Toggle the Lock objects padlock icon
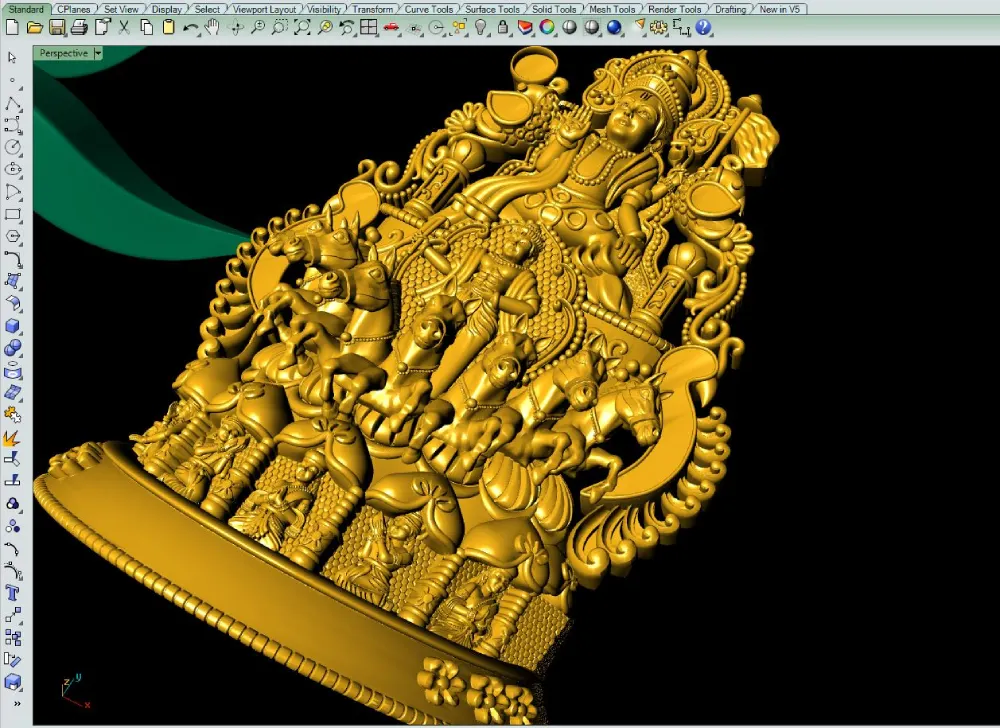 click(x=503, y=27)
